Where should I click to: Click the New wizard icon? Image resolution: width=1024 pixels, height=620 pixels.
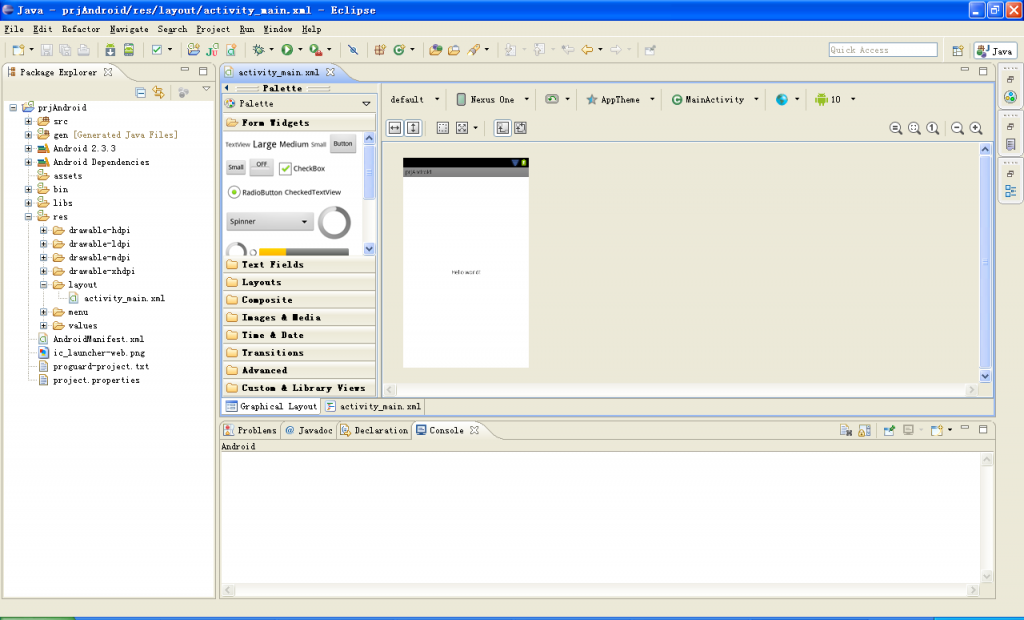[x=18, y=50]
